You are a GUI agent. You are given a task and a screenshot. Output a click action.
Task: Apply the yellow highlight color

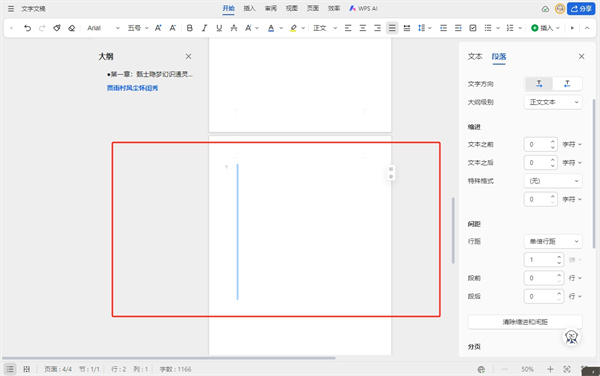(293, 28)
